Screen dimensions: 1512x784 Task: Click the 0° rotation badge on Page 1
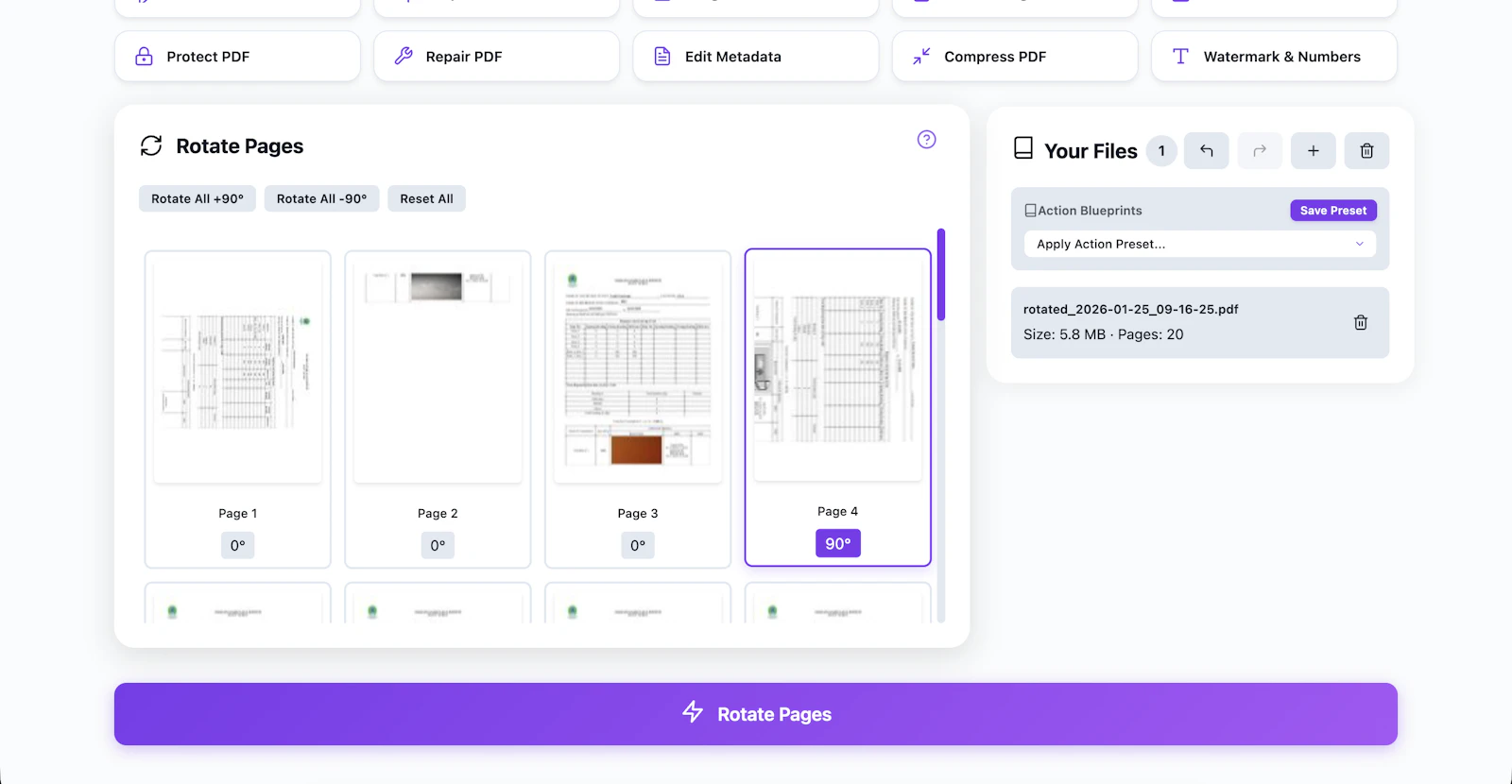pyautogui.click(x=238, y=545)
